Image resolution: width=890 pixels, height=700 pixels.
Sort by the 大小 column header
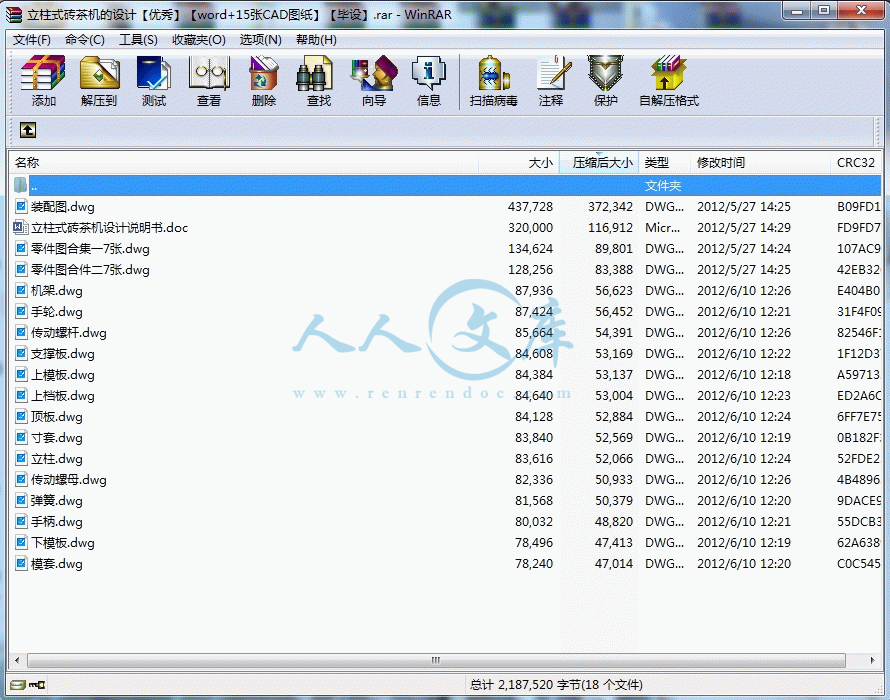(x=519, y=163)
